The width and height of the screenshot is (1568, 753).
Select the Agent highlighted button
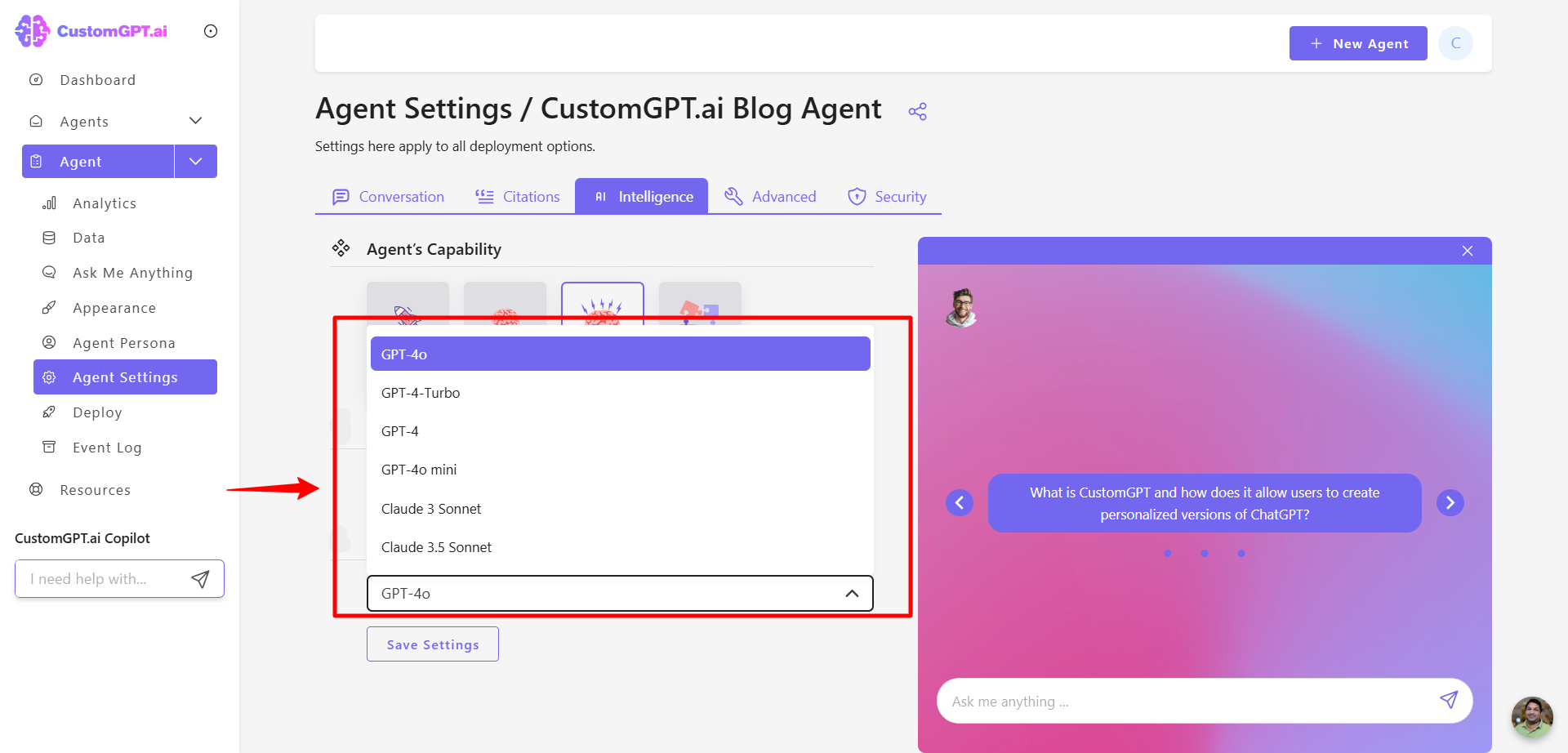point(98,162)
